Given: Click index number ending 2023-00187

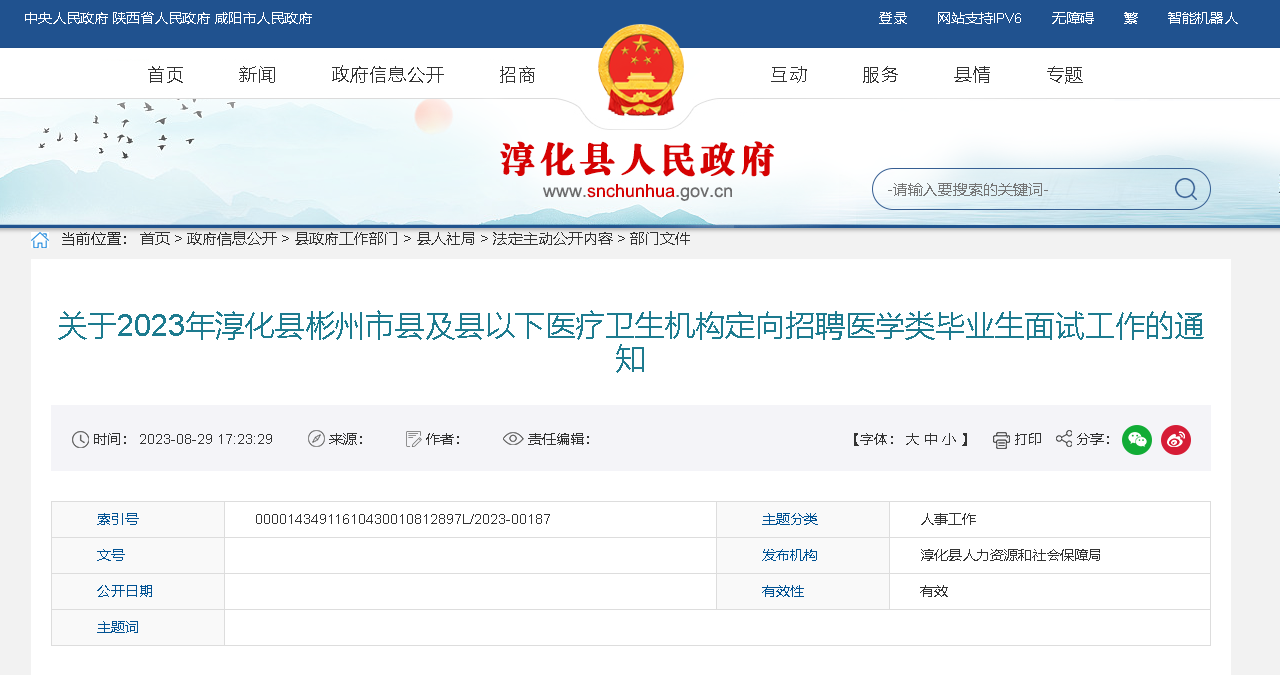Looking at the screenshot, I should [403, 520].
